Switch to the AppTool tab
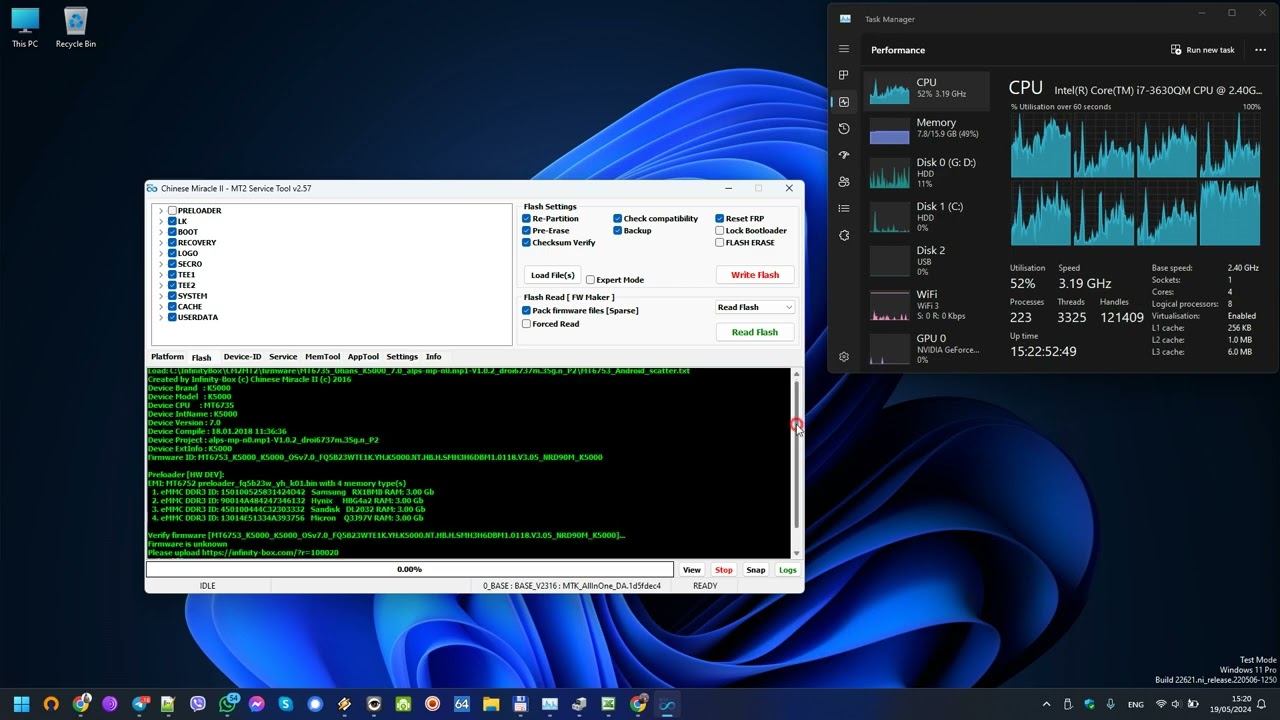The height and width of the screenshot is (720, 1280). pyautogui.click(x=363, y=356)
